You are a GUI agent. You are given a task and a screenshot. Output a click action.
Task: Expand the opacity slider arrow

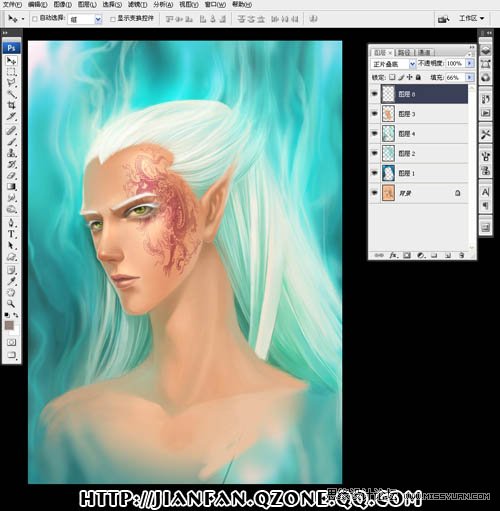(x=470, y=63)
